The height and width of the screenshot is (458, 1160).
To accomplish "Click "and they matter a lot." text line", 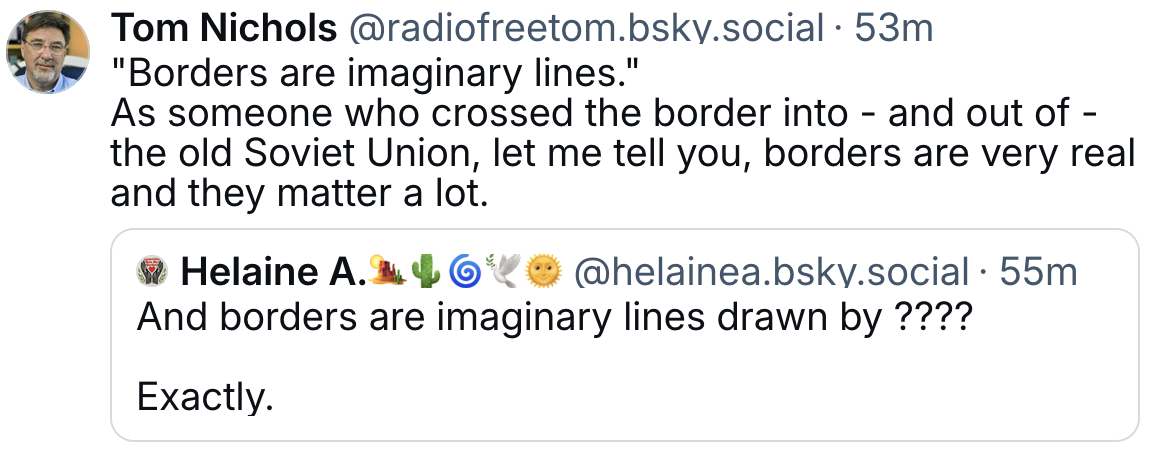I will pyautogui.click(x=300, y=193).
